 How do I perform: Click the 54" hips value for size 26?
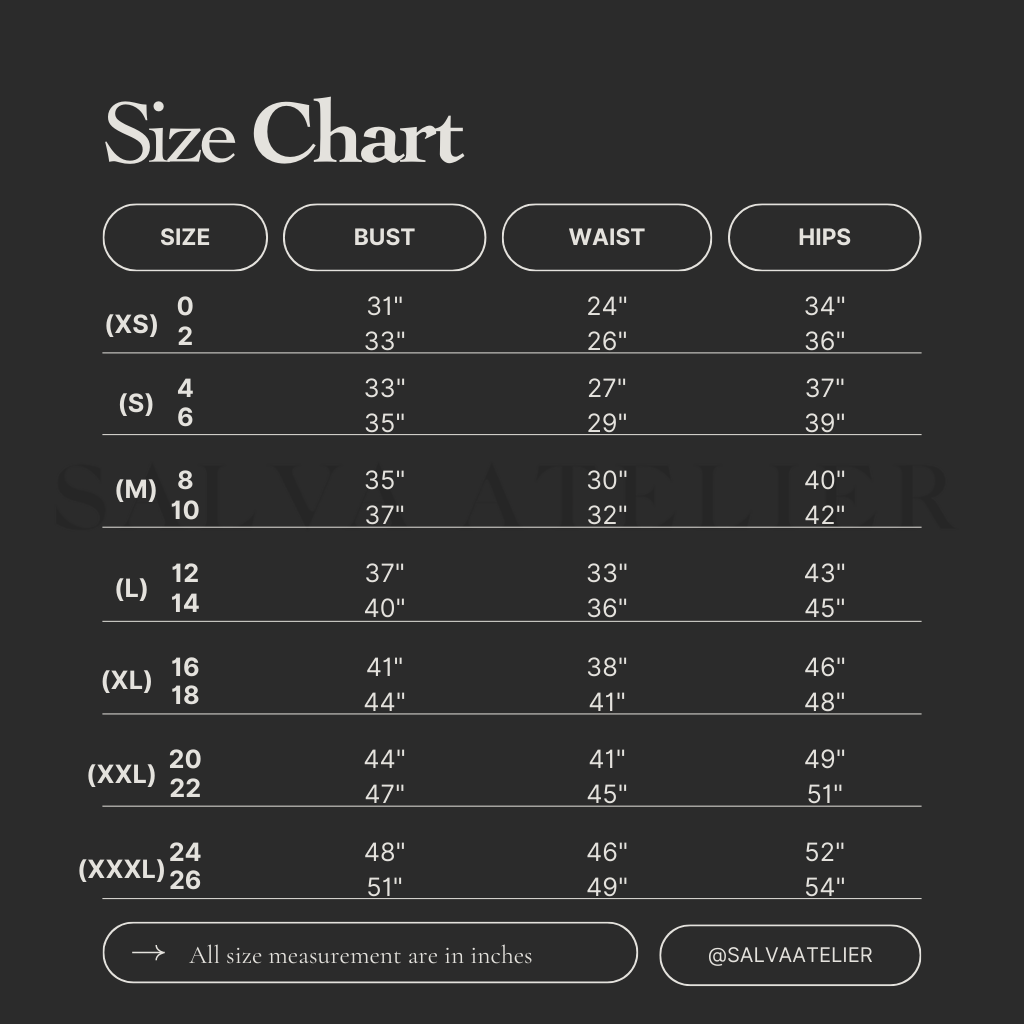(x=825, y=886)
